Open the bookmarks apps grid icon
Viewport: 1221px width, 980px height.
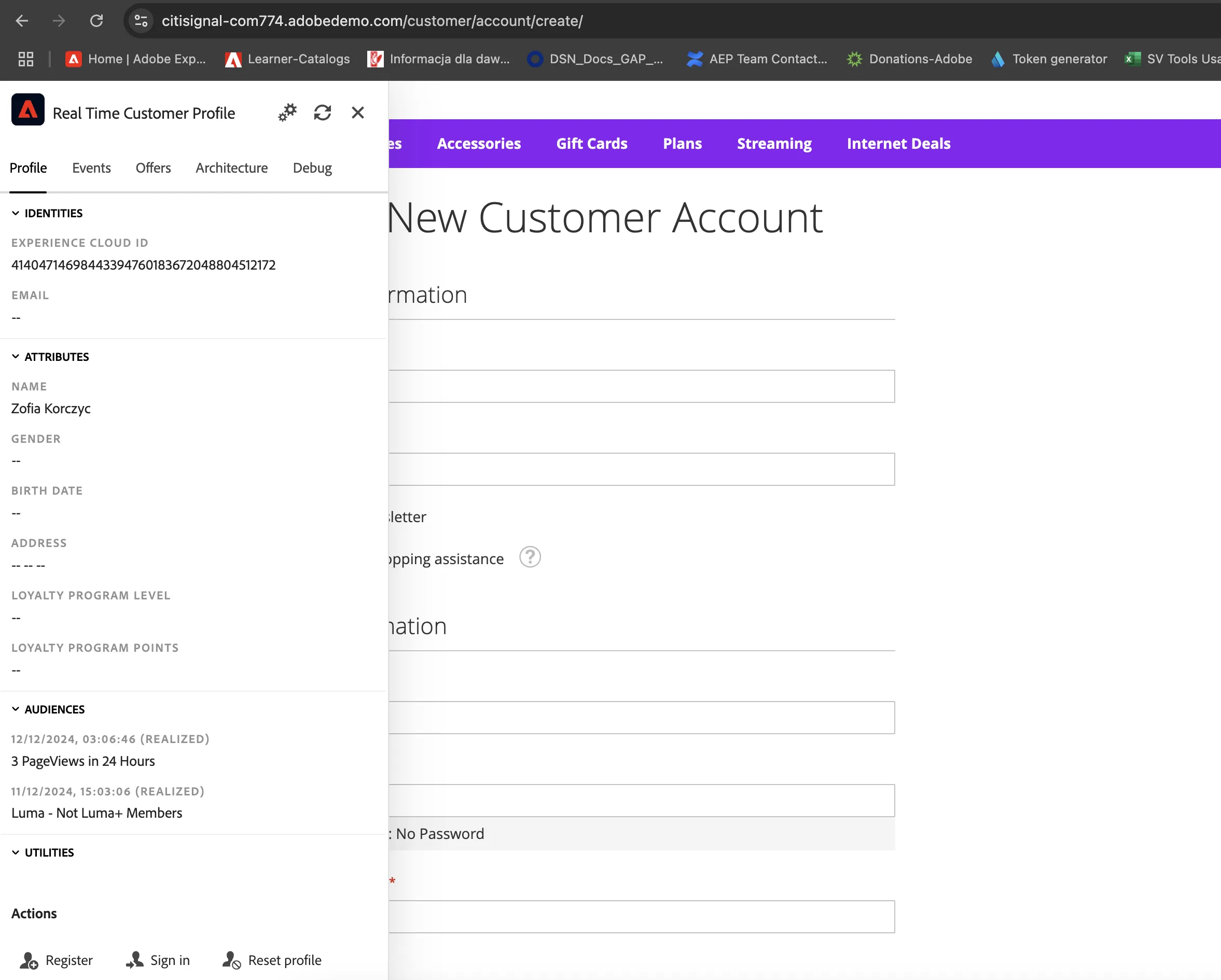point(26,59)
